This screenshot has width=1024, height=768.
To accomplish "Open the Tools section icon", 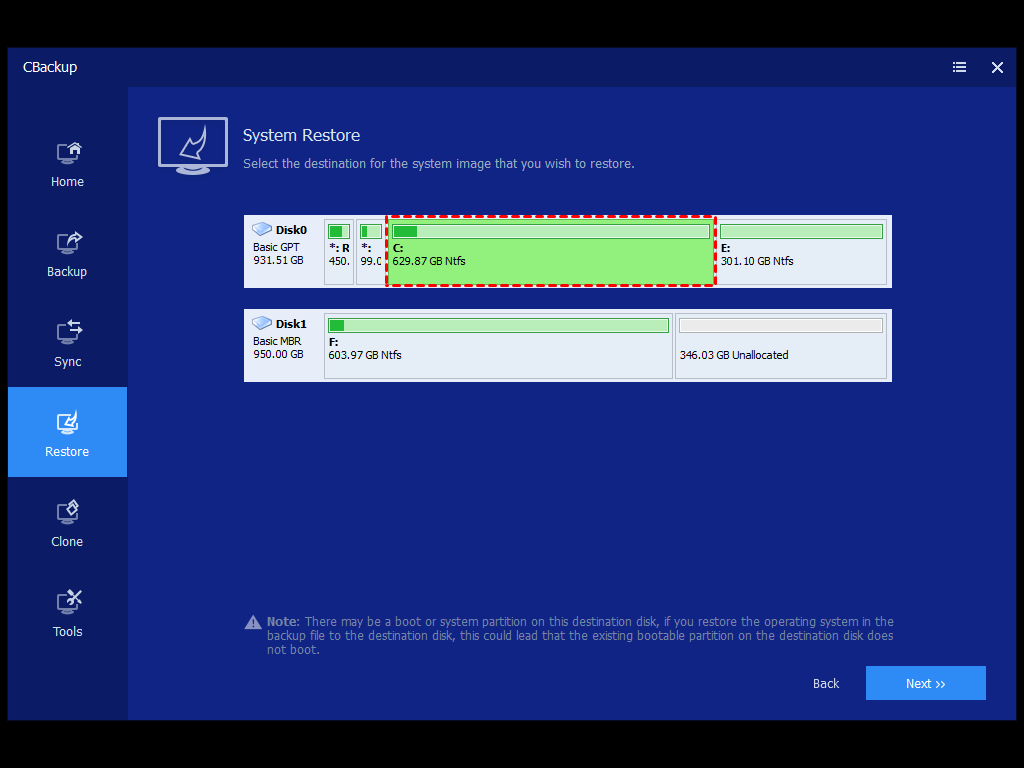I will coord(68,603).
